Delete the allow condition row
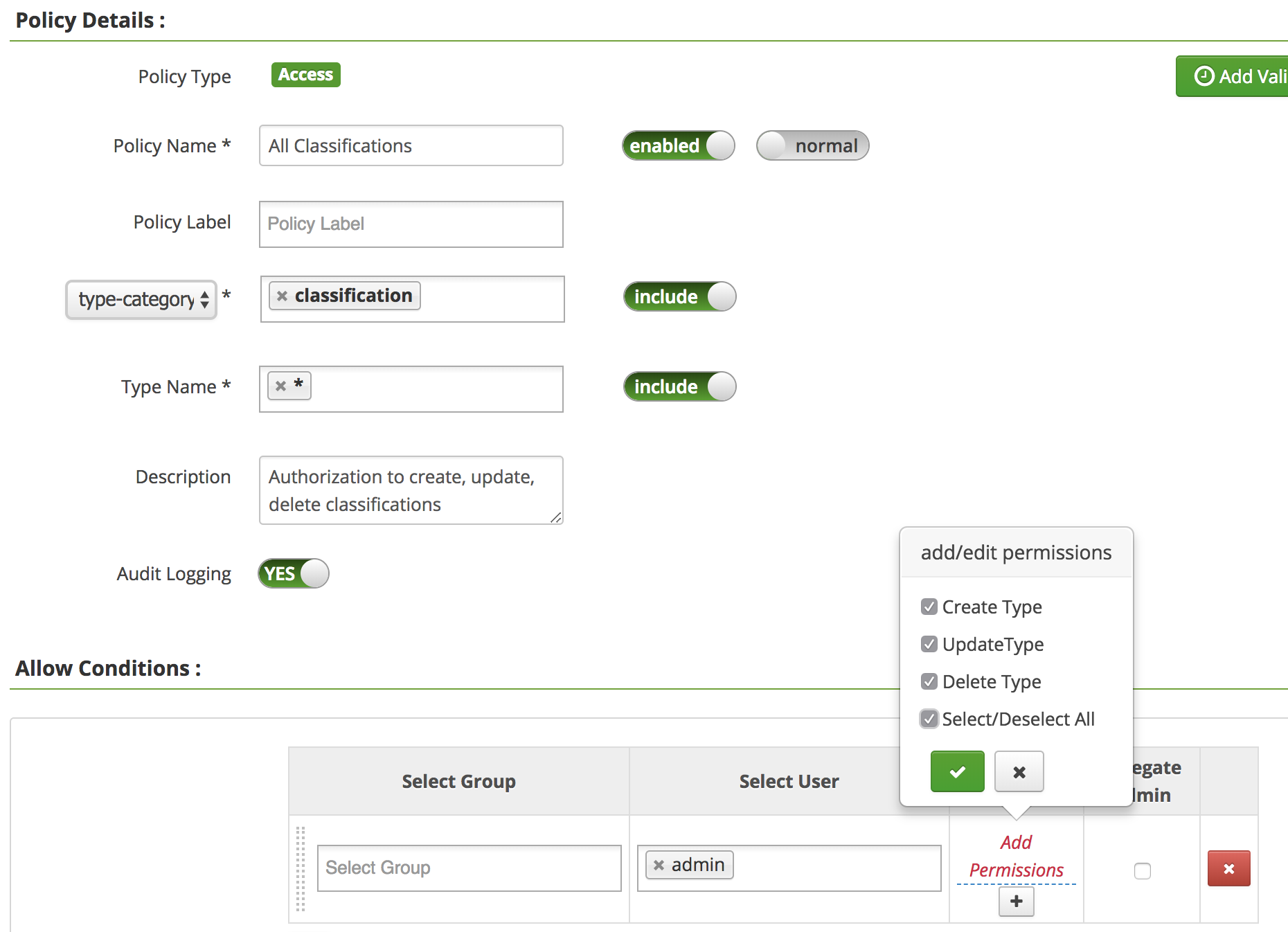The width and height of the screenshot is (1288, 932). tap(1228, 868)
